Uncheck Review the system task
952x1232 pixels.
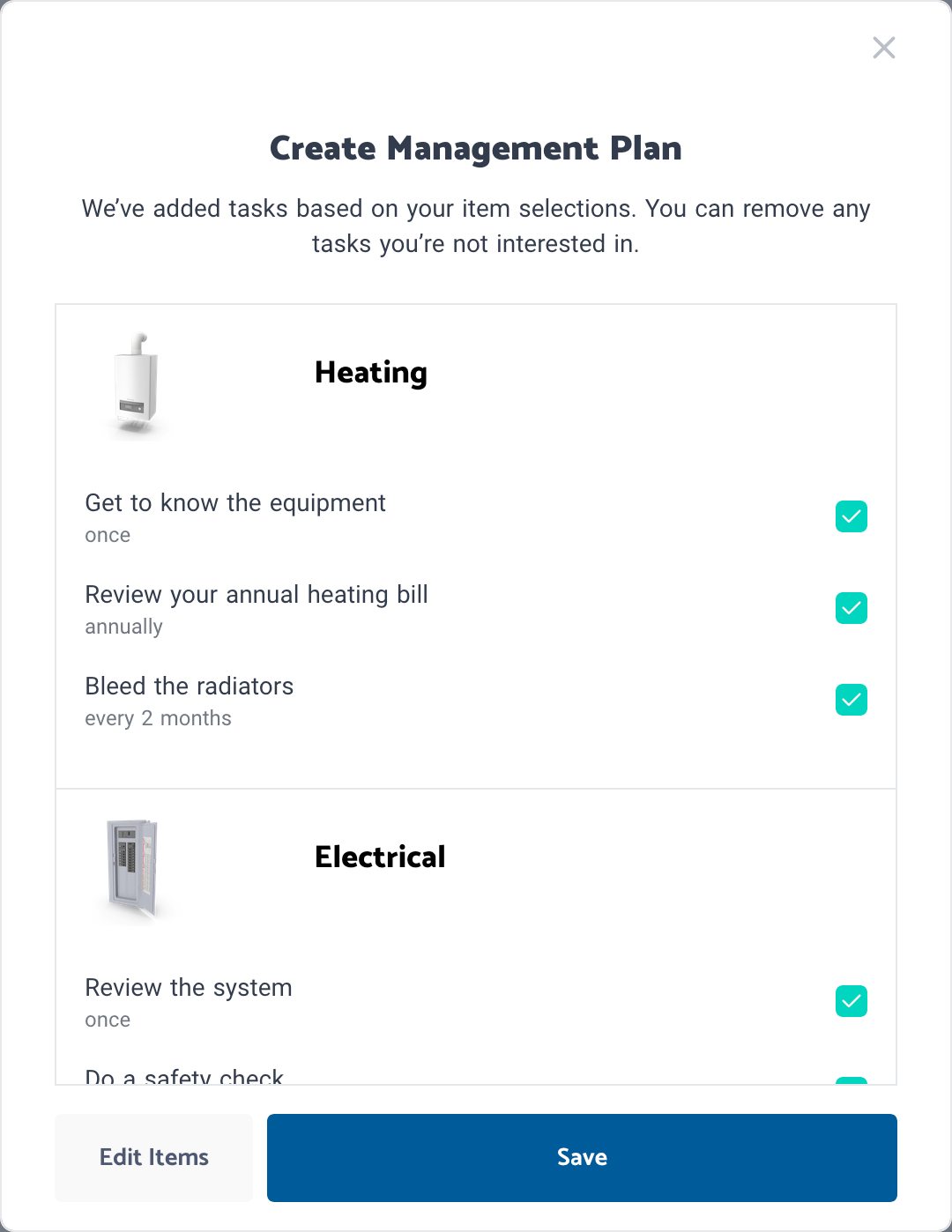[852, 1001]
